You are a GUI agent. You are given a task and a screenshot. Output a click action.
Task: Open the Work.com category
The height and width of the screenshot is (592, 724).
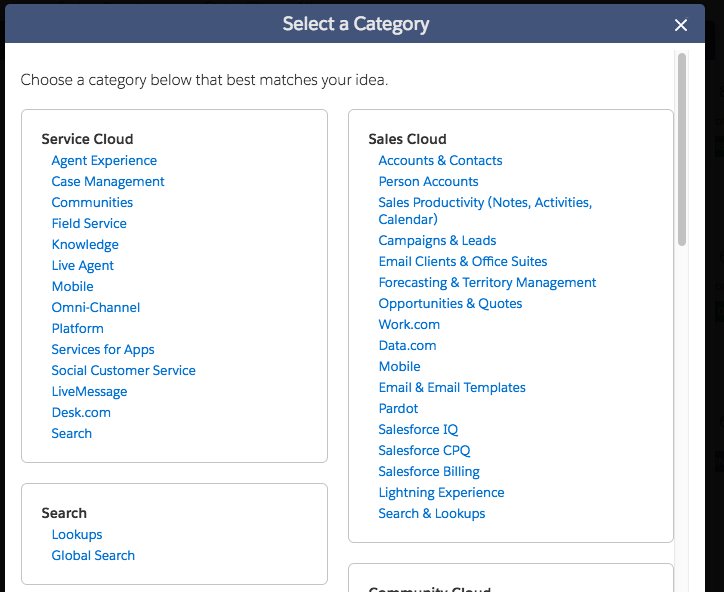coord(409,325)
